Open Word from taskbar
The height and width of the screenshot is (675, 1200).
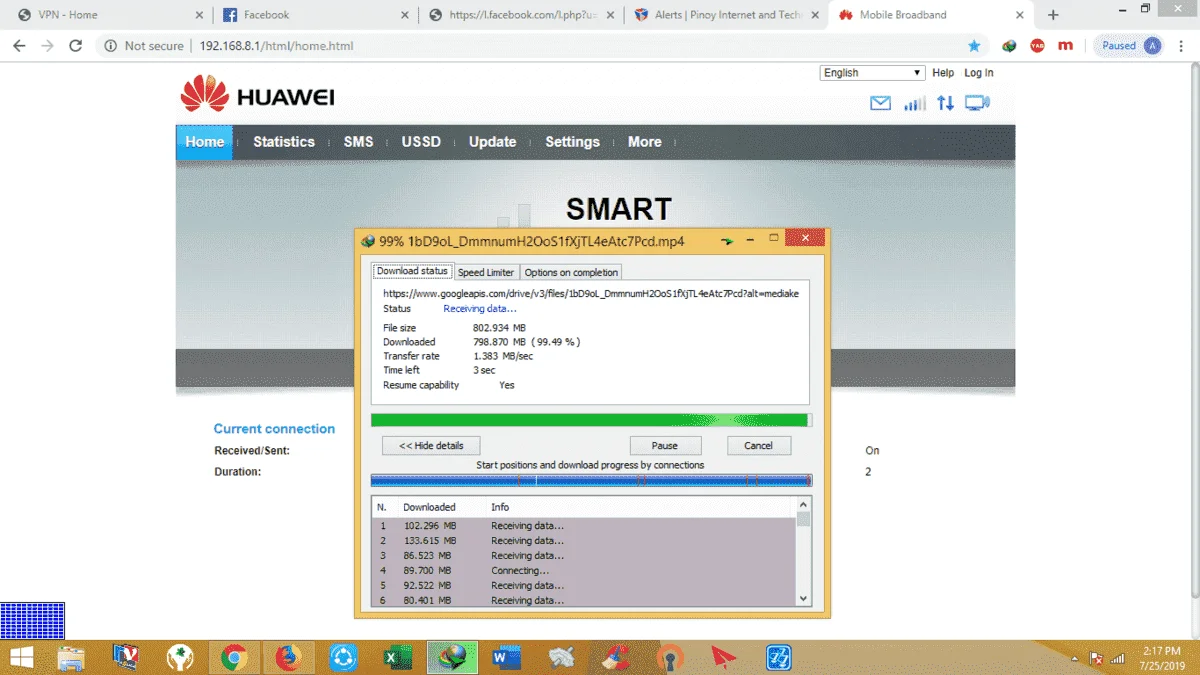pyautogui.click(x=507, y=657)
